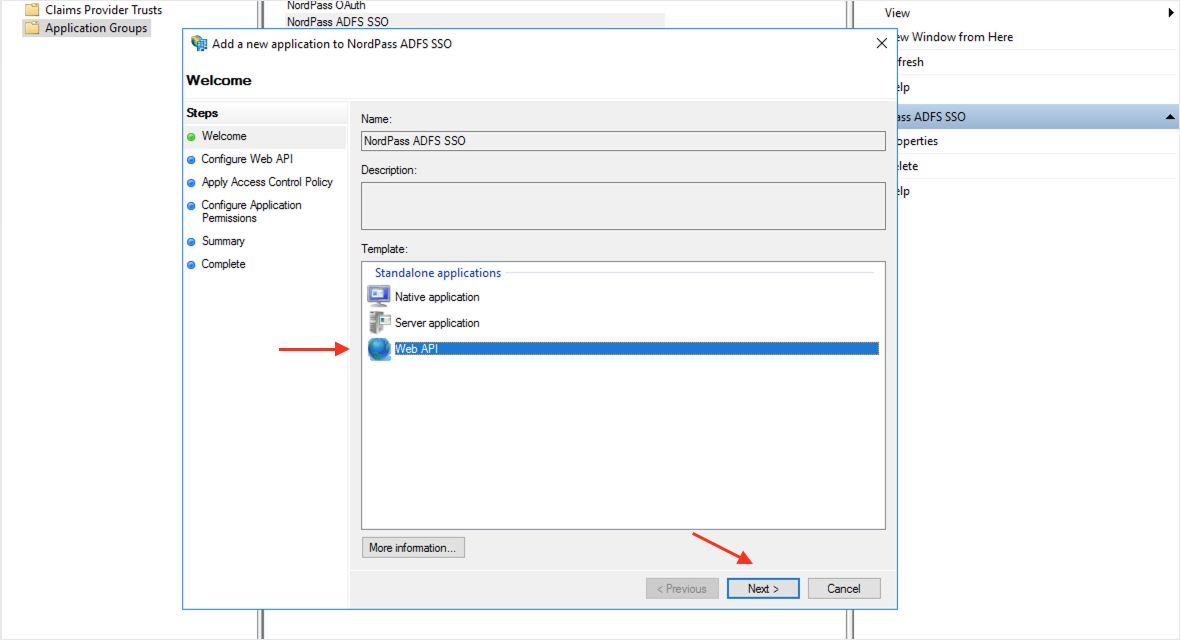Screen dimensions: 1180x640
Task: Select NordPass ADFS SSO list row
Action: click(x=474, y=22)
